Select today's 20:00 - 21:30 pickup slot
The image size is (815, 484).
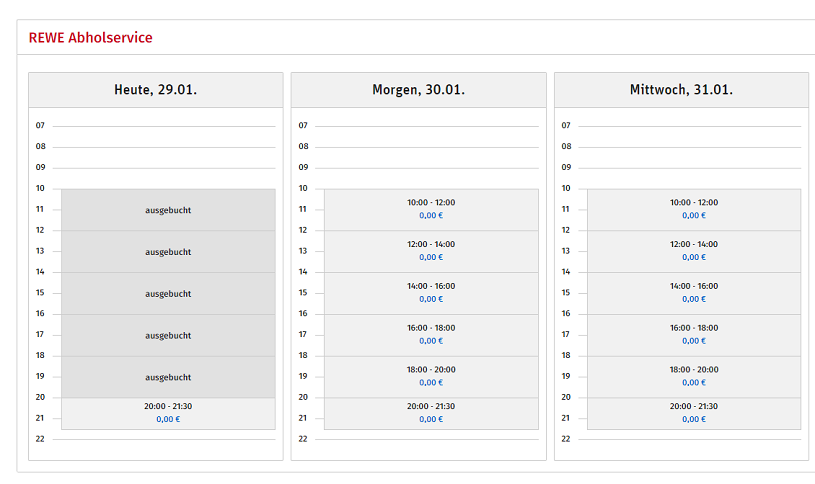pos(168,412)
